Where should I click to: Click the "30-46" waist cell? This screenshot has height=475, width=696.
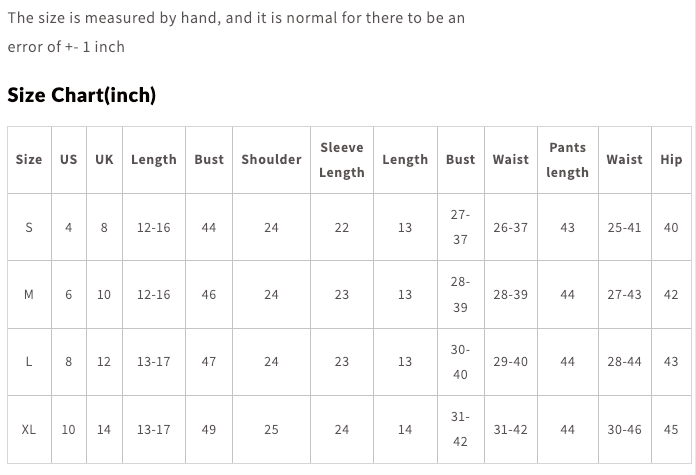point(624,429)
